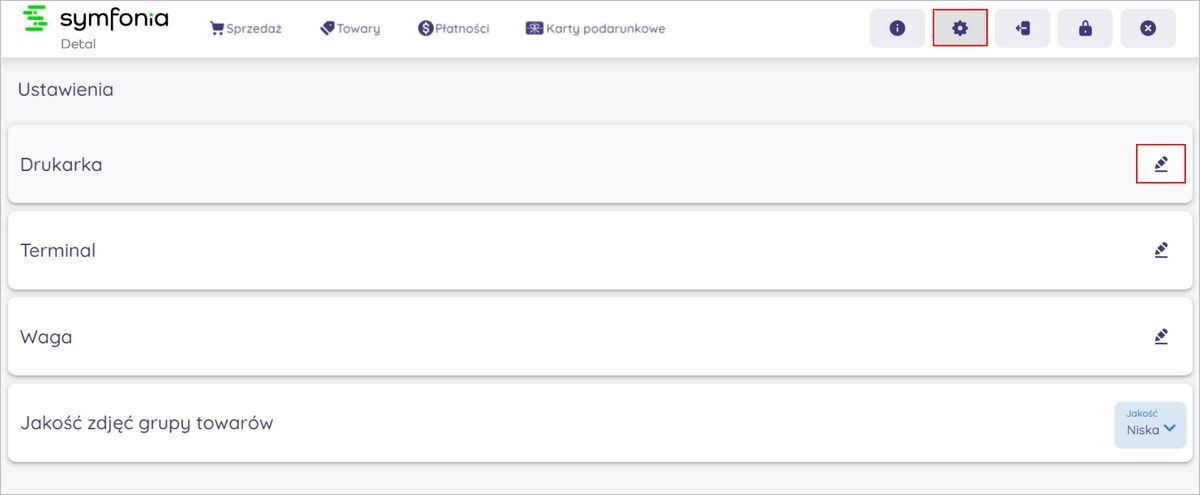Open the Jakość quality dropdown
Screen dimensions: 1200x495
[1149, 424]
